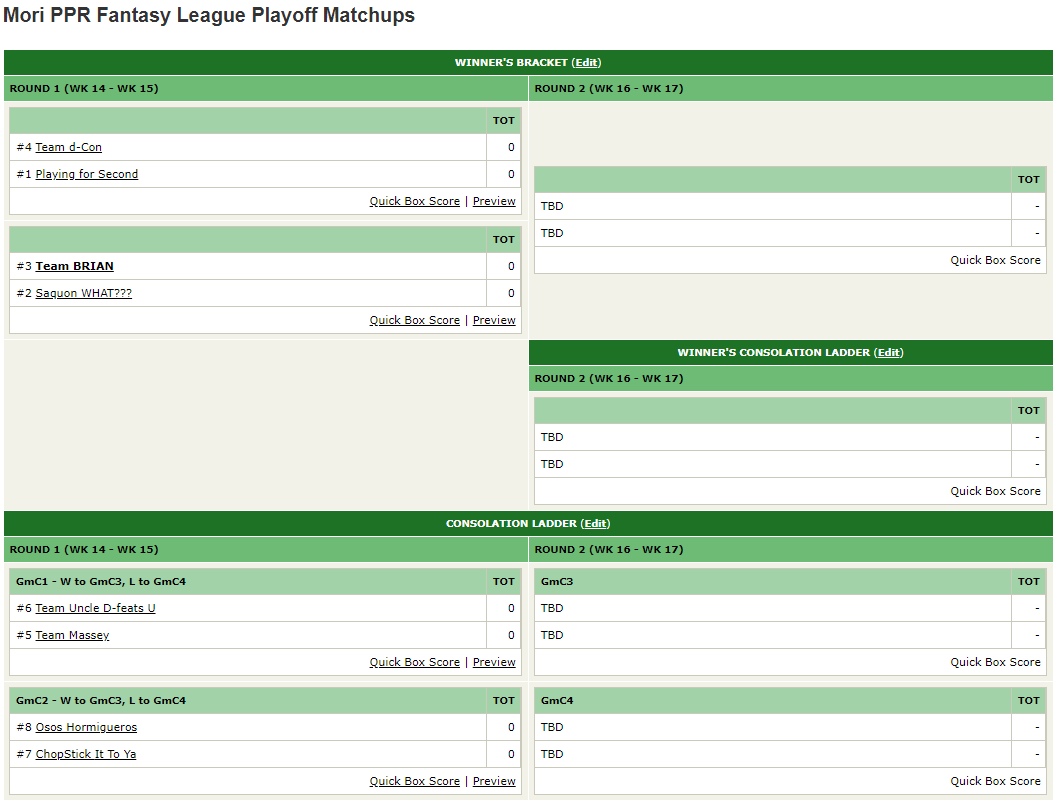
Task: Select ChopStick It To Ya team
Action: 85,755
